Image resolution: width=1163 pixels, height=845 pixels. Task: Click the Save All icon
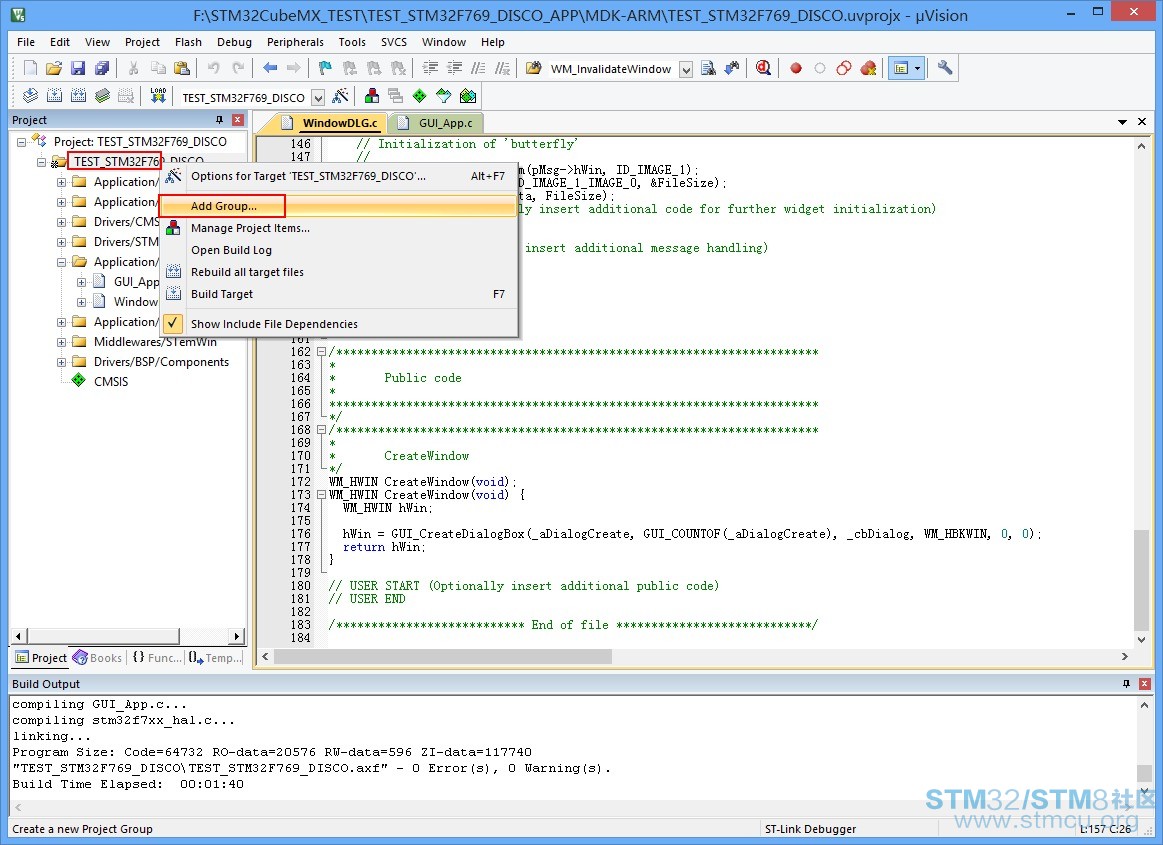point(102,68)
